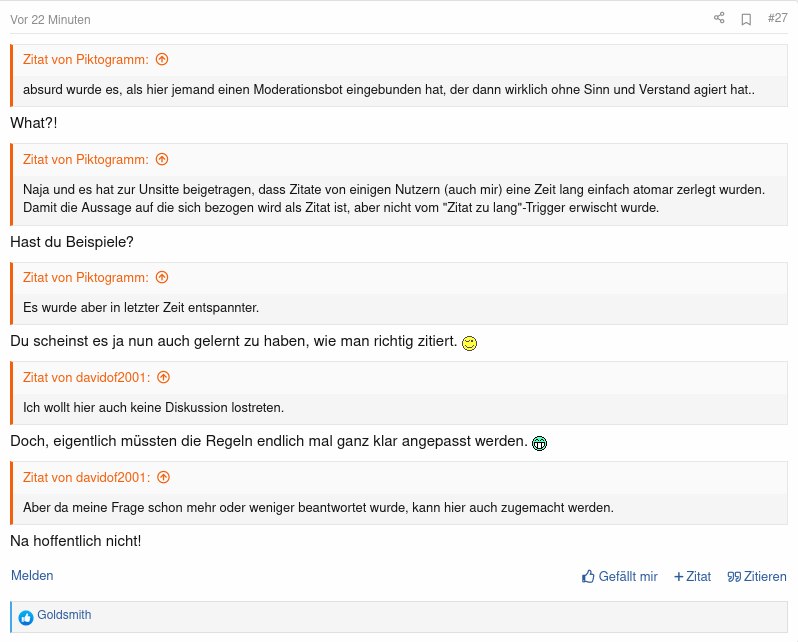Viewport: 798px width, 642px height.
Task: Click the up-arrow icon on the last davidof2001 quote
Action: tap(164, 477)
